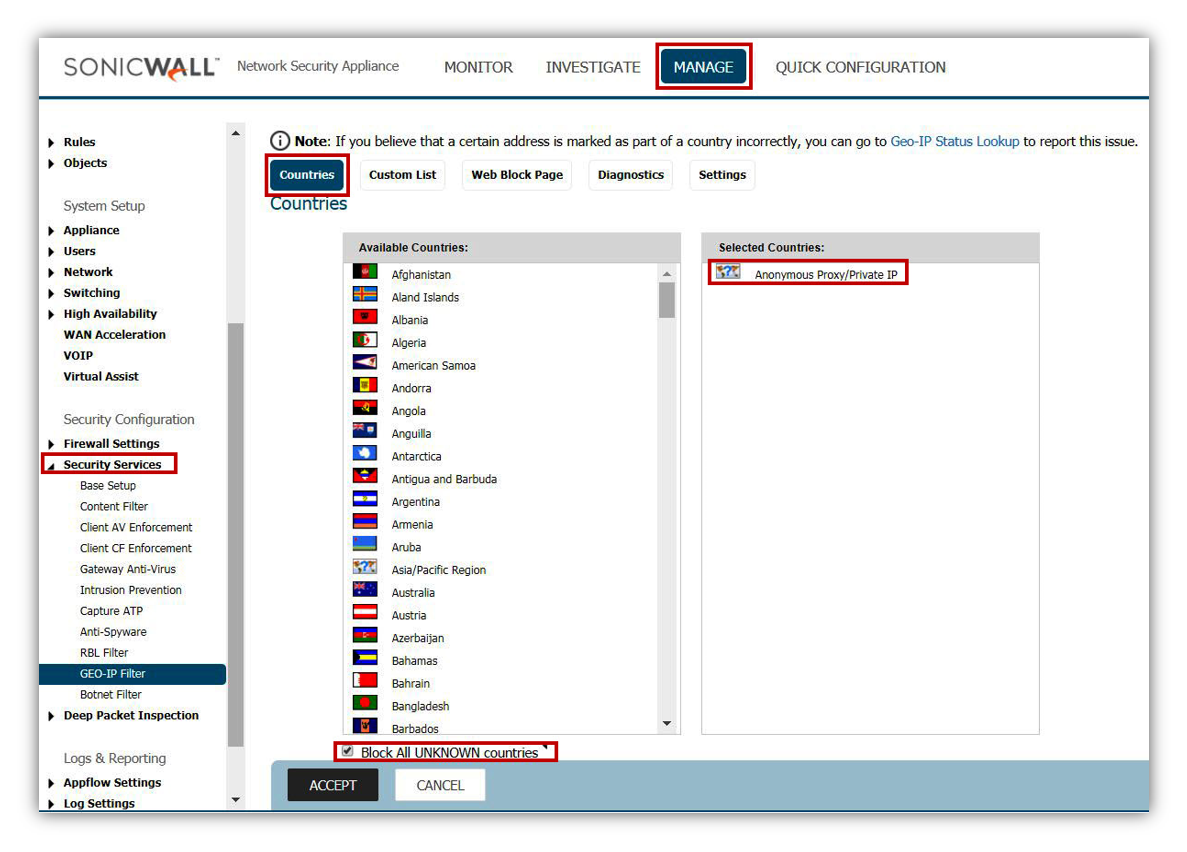Click the CANCEL button
Screen dimensions: 1187x852
(x=440, y=785)
